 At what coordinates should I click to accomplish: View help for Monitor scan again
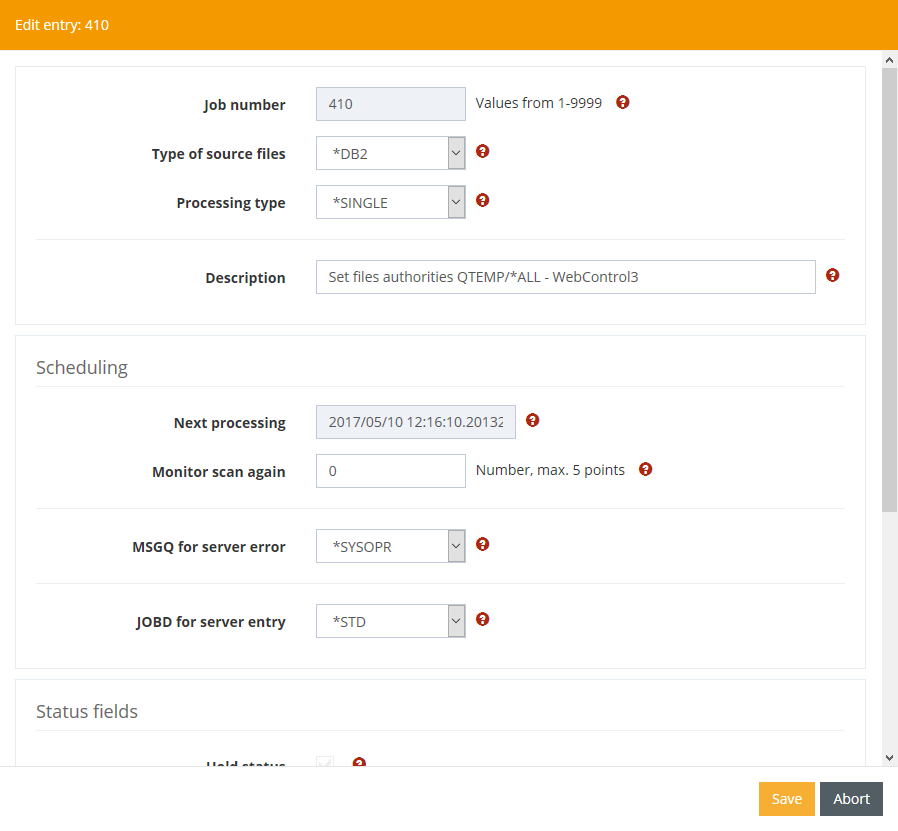645,469
